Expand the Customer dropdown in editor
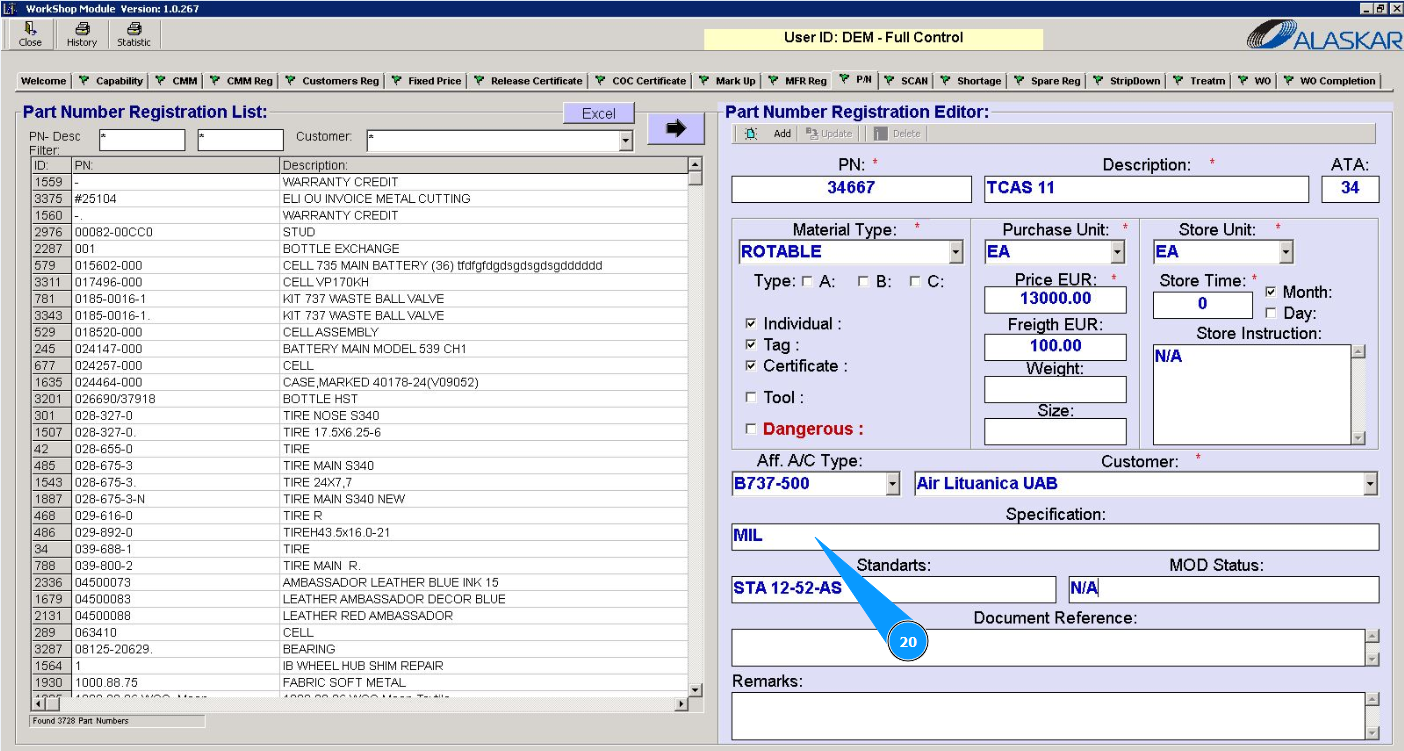 pyautogui.click(x=1369, y=484)
